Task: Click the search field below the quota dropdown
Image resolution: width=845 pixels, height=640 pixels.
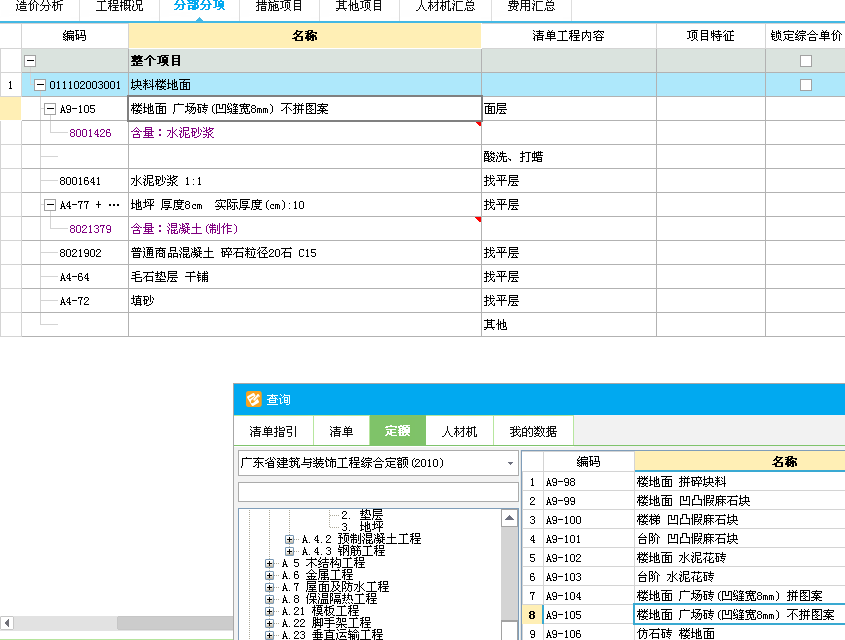Action: tap(378, 492)
